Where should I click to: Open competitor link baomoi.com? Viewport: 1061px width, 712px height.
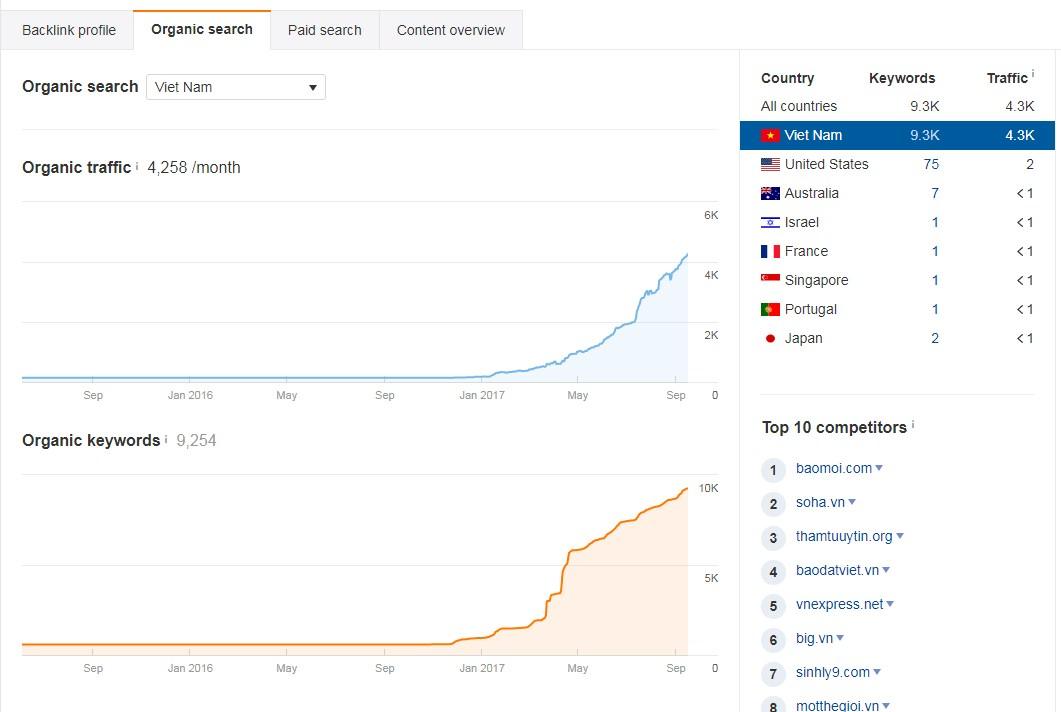click(834, 468)
